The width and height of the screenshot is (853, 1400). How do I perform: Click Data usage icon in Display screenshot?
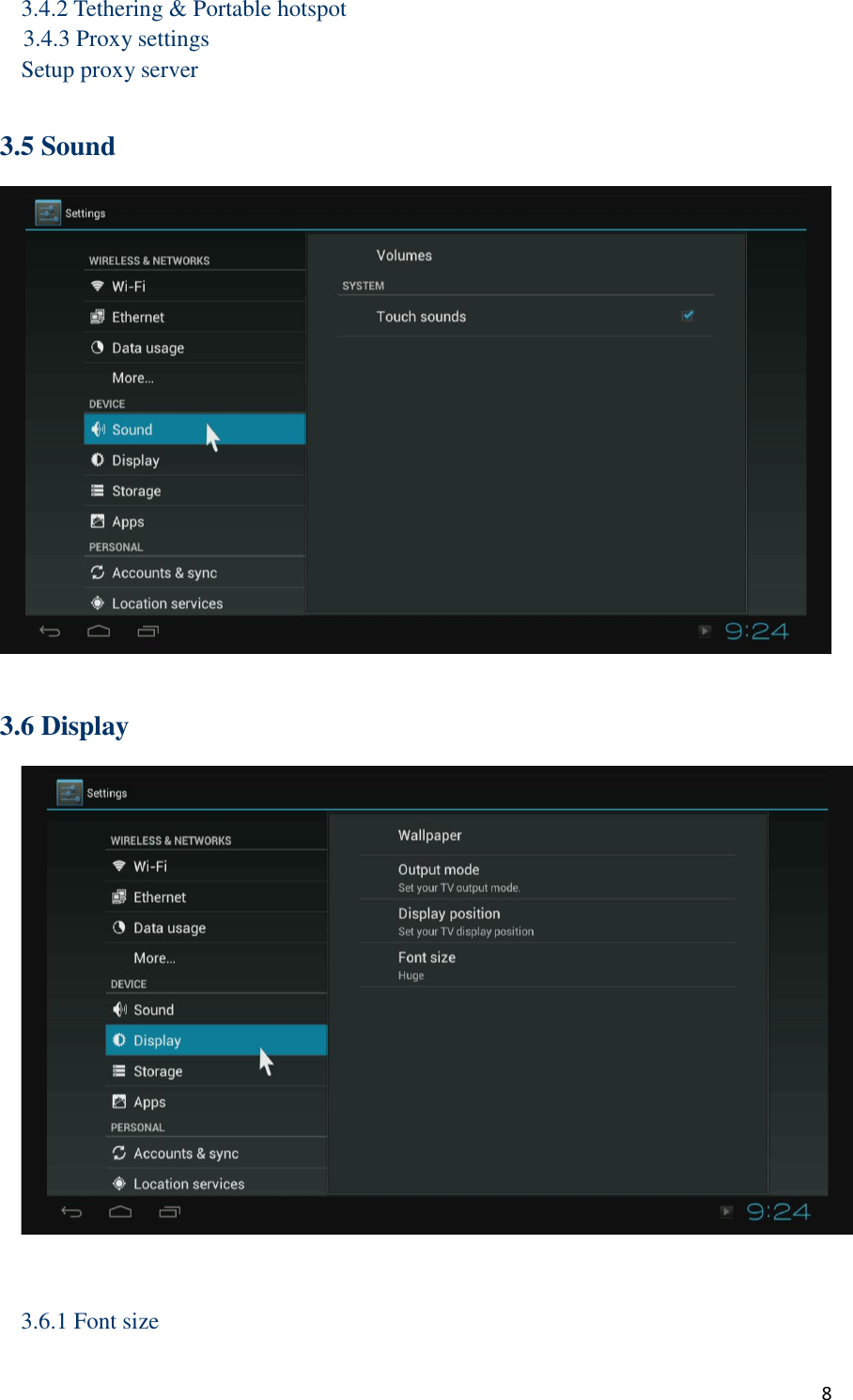[x=118, y=927]
